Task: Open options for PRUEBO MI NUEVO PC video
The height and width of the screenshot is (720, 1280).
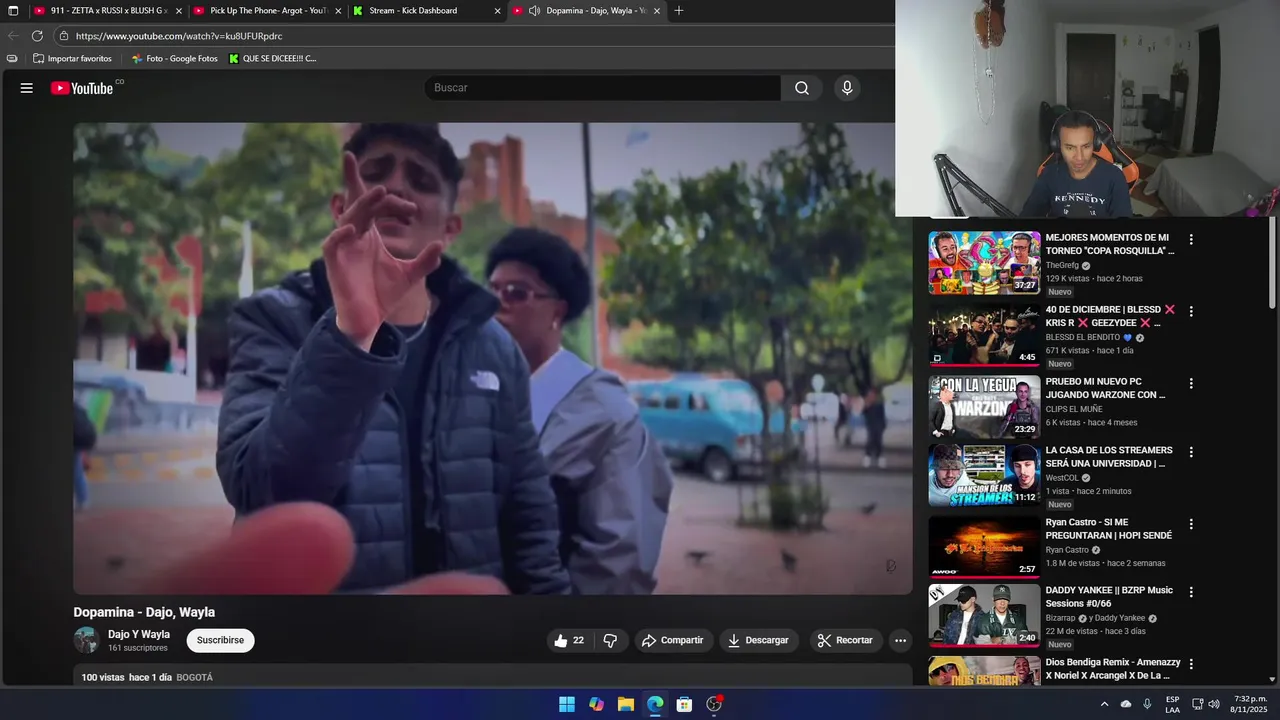Action: 1190,383
